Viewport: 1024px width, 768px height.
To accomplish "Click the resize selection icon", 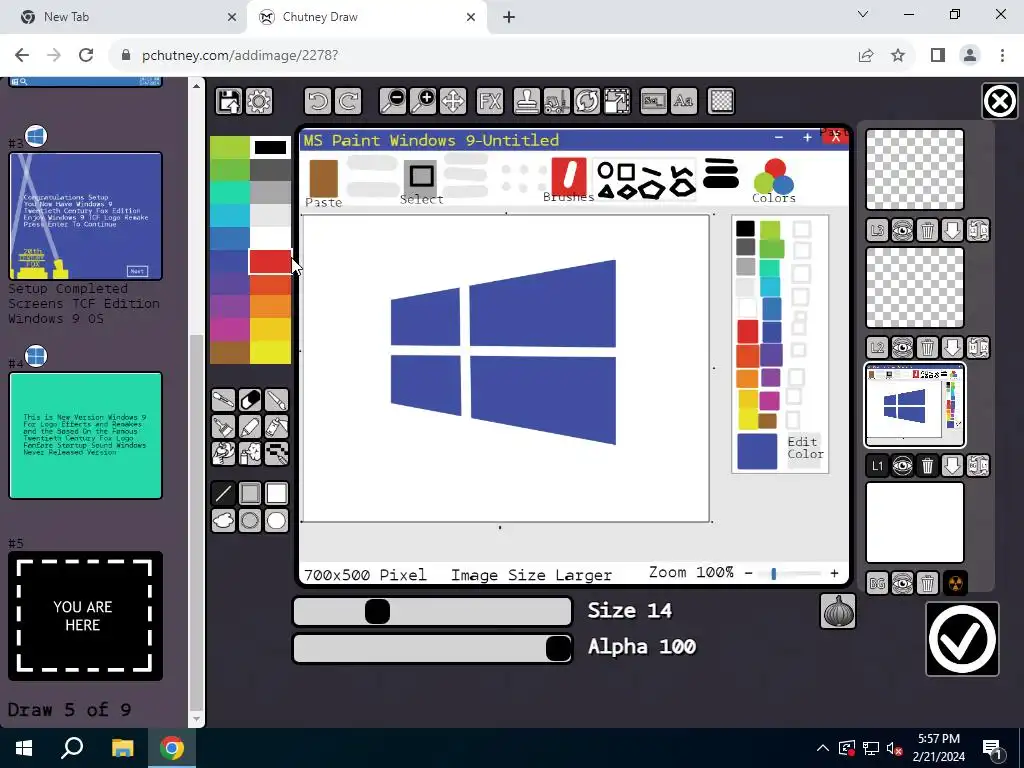I will coord(617,101).
